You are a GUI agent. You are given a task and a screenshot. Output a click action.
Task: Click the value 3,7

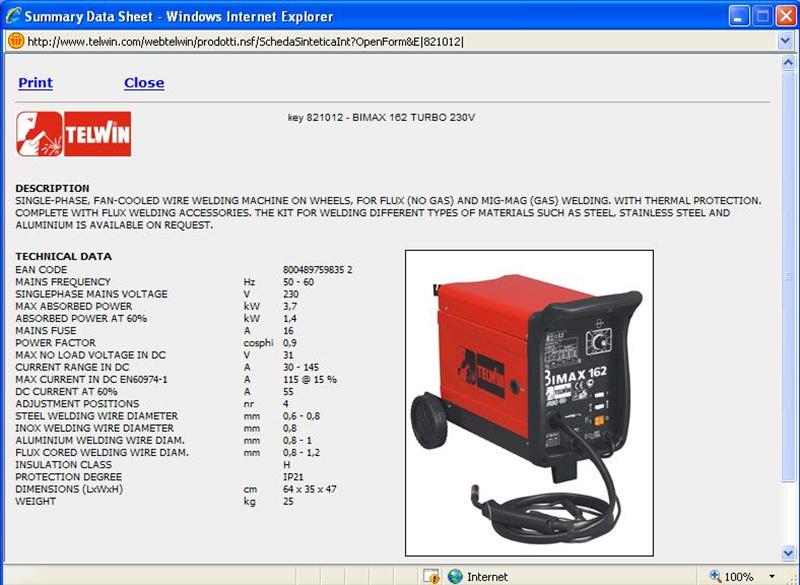coord(290,307)
